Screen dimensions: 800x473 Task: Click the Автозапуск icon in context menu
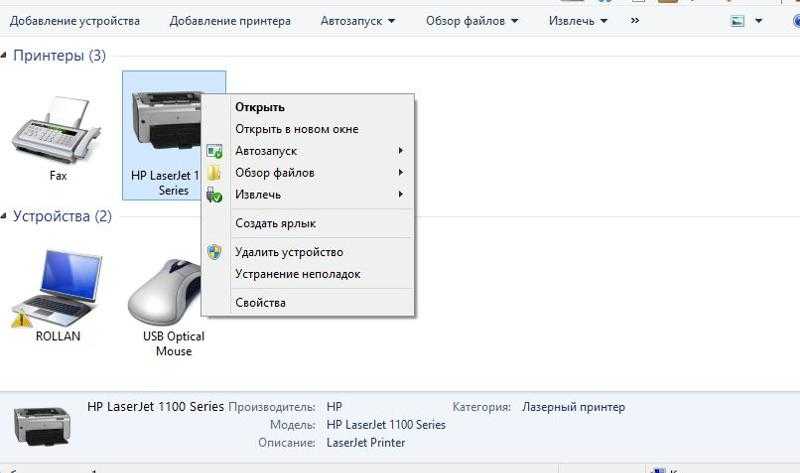pyautogui.click(x=214, y=151)
